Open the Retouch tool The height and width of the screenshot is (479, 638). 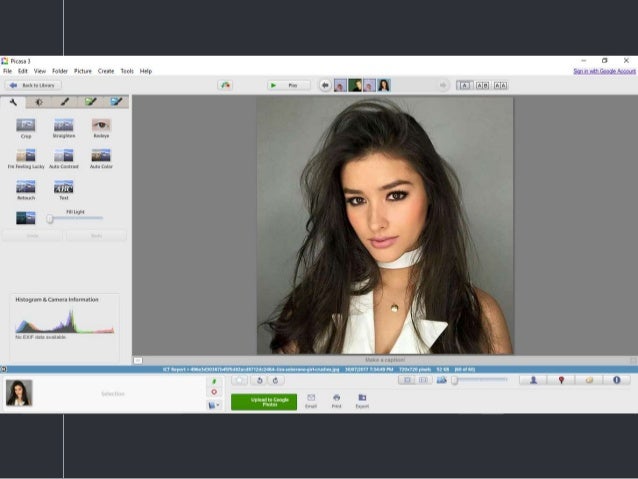pyautogui.click(x=26, y=188)
